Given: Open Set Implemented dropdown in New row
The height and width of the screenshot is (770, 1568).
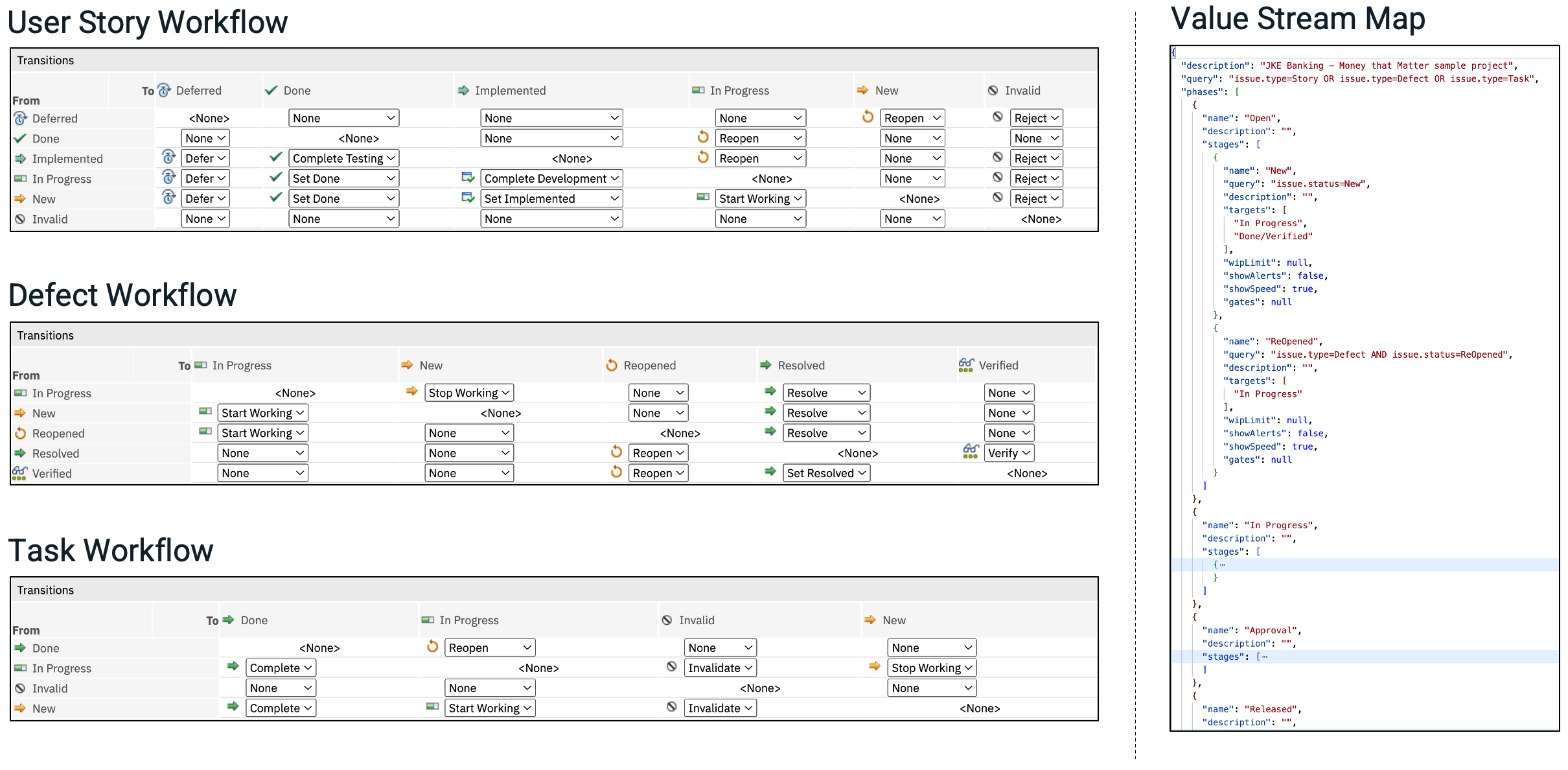Looking at the screenshot, I should 551,198.
